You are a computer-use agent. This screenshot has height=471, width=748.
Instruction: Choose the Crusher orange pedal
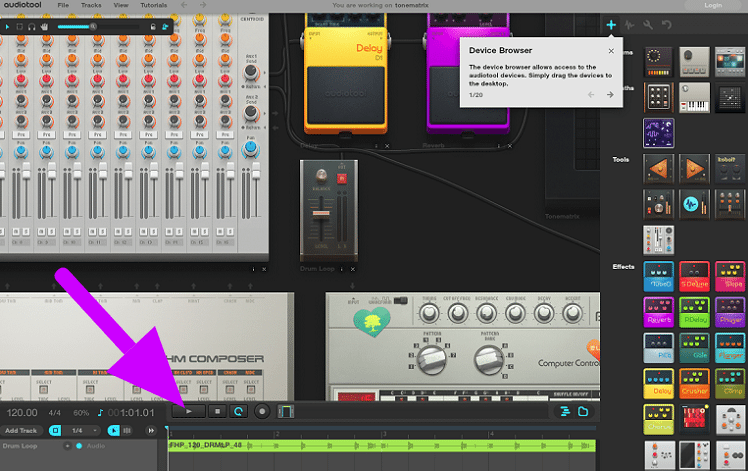click(x=694, y=384)
